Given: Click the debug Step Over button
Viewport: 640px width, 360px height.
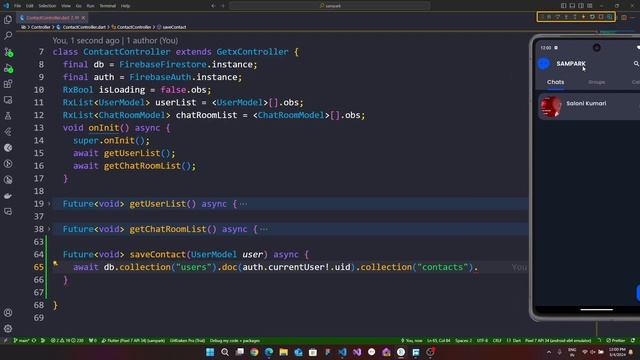Looking at the screenshot, I should pyautogui.click(x=558, y=17).
